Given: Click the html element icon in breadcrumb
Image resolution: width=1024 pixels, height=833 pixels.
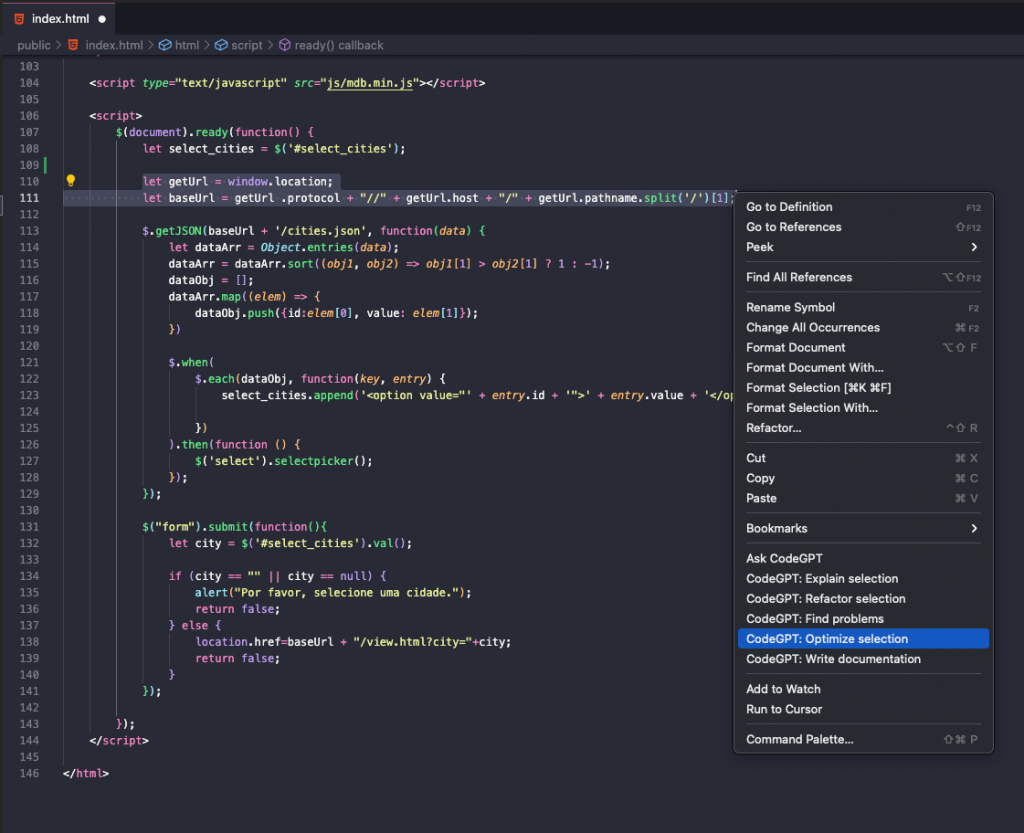Looking at the screenshot, I should tap(165, 45).
